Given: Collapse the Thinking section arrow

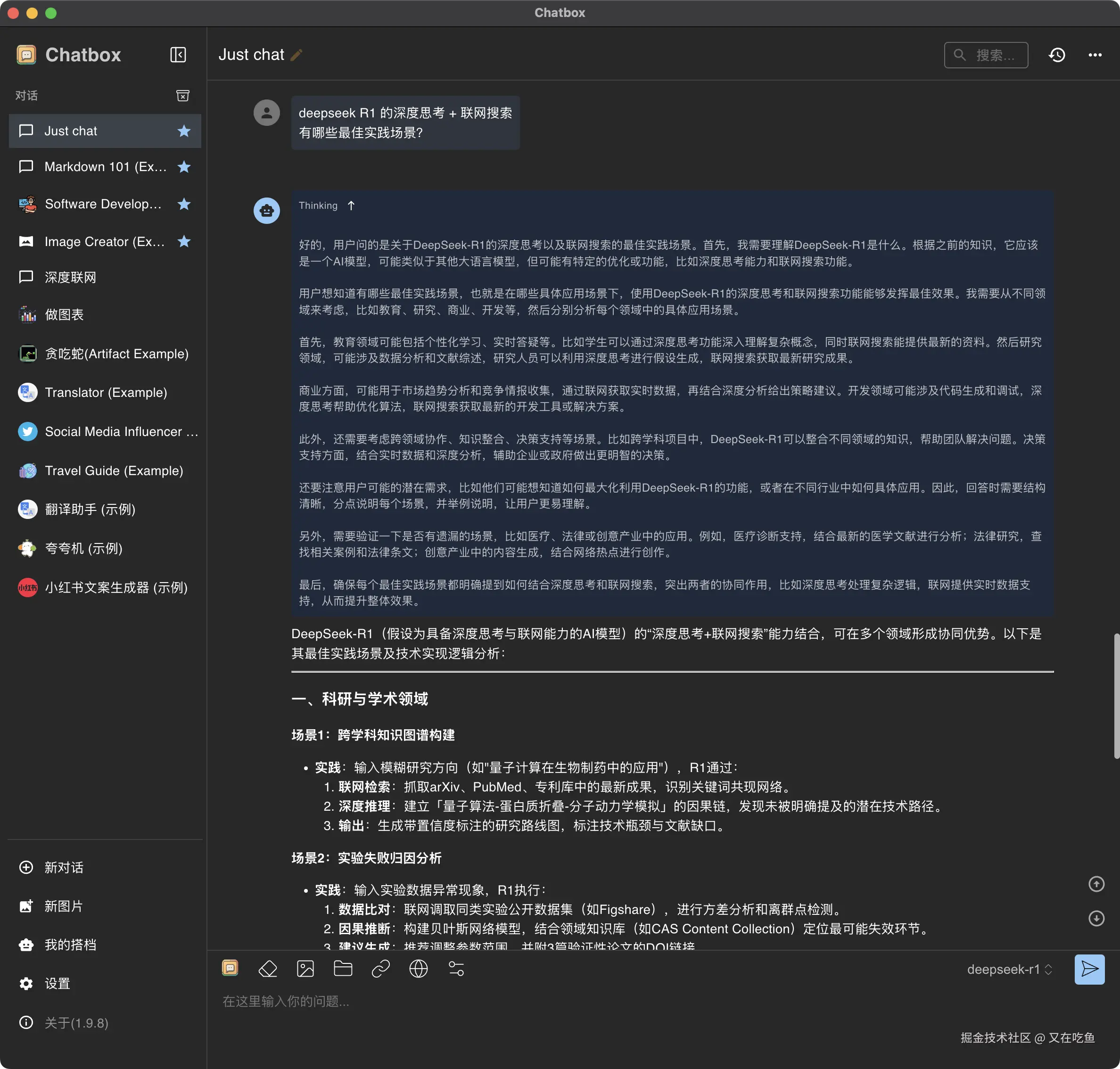Looking at the screenshot, I should tap(351, 206).
